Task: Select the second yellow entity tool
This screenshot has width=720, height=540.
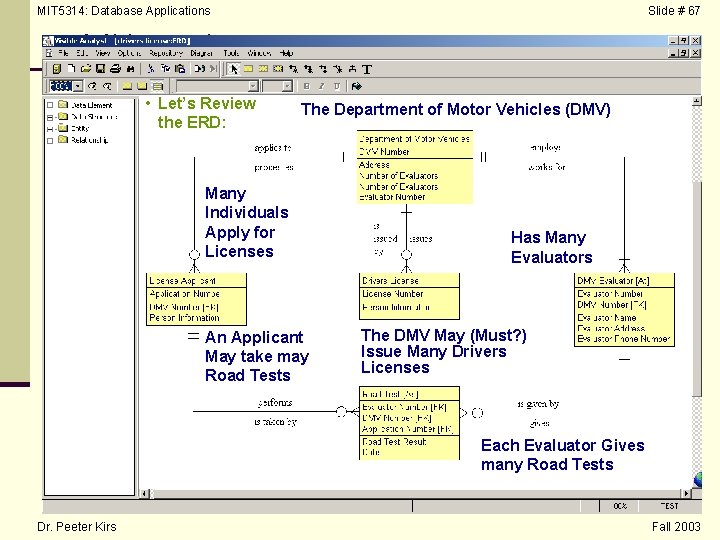Action: pyautogui.click(x=263, y=69)
